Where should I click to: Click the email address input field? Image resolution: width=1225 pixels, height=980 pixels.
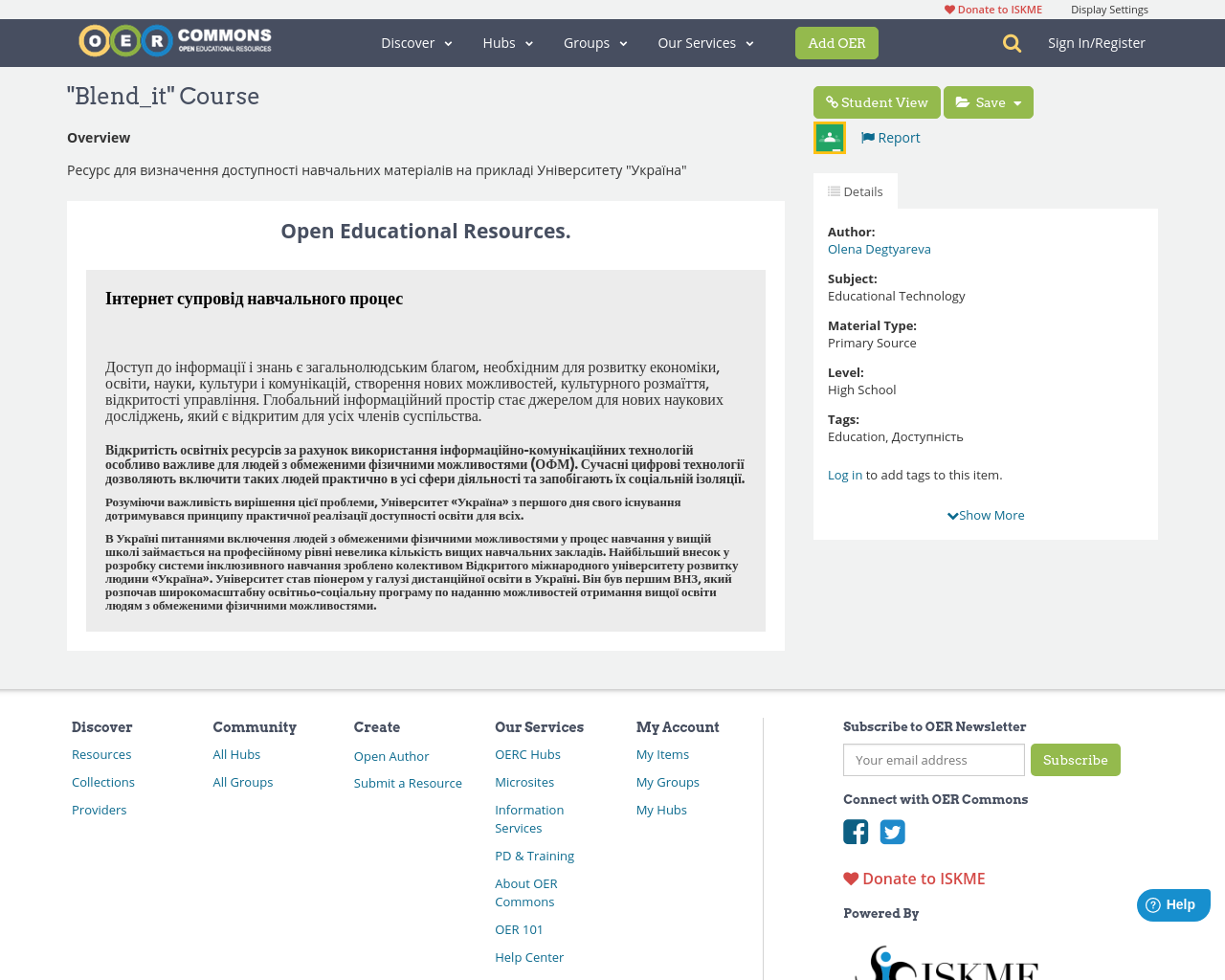(933, 759)
